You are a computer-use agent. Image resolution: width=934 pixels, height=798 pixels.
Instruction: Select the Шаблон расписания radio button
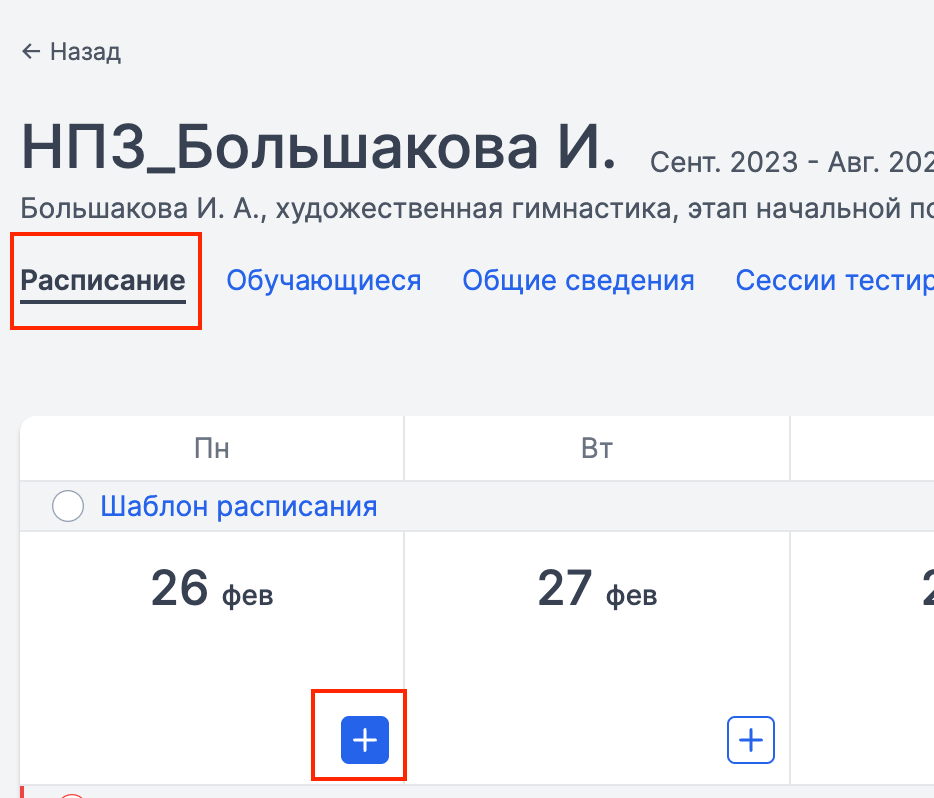click(68, 507)
